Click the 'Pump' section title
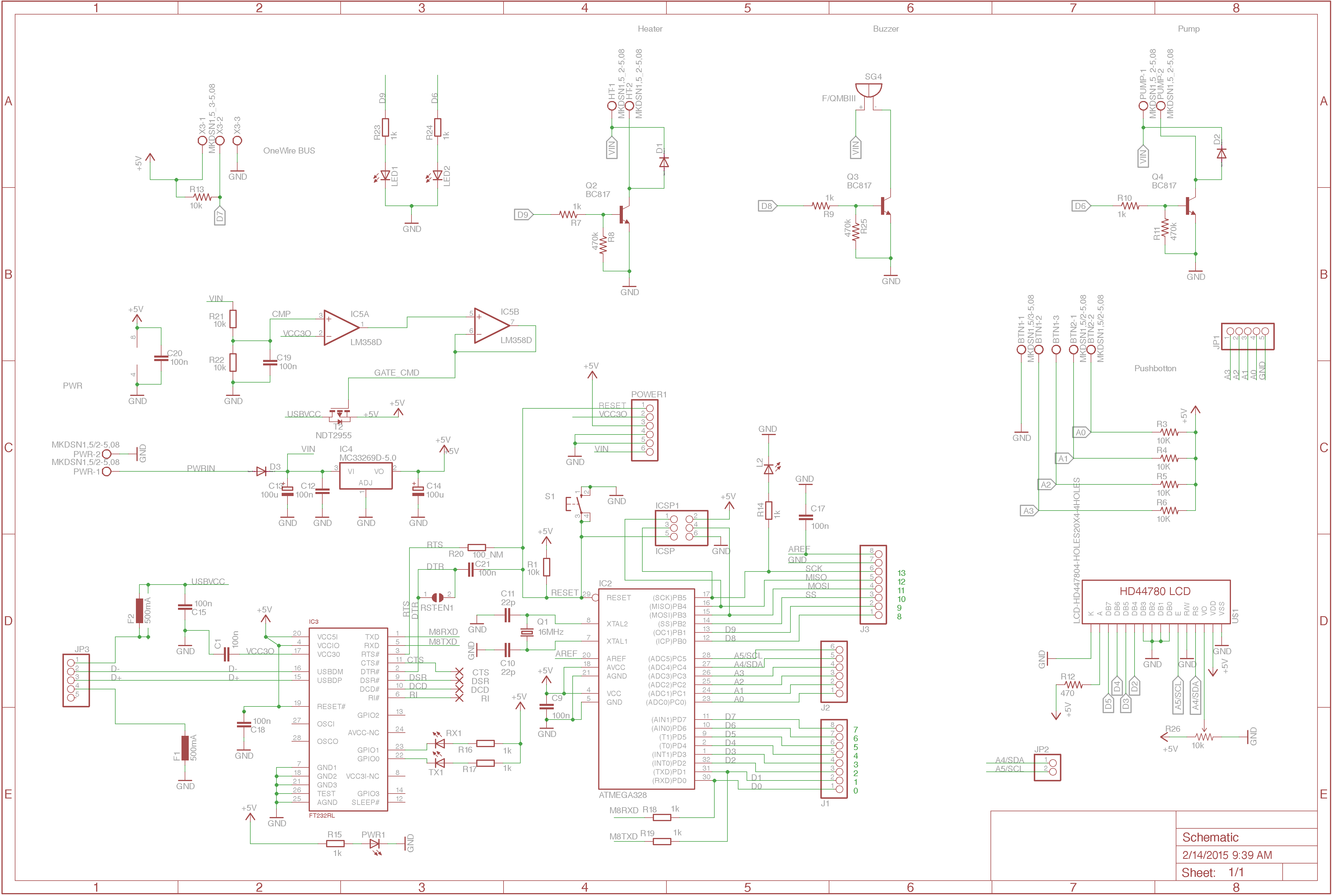Image resolution: width=1332 pixels, height=896 pixels. click(x=1189, y=28)
